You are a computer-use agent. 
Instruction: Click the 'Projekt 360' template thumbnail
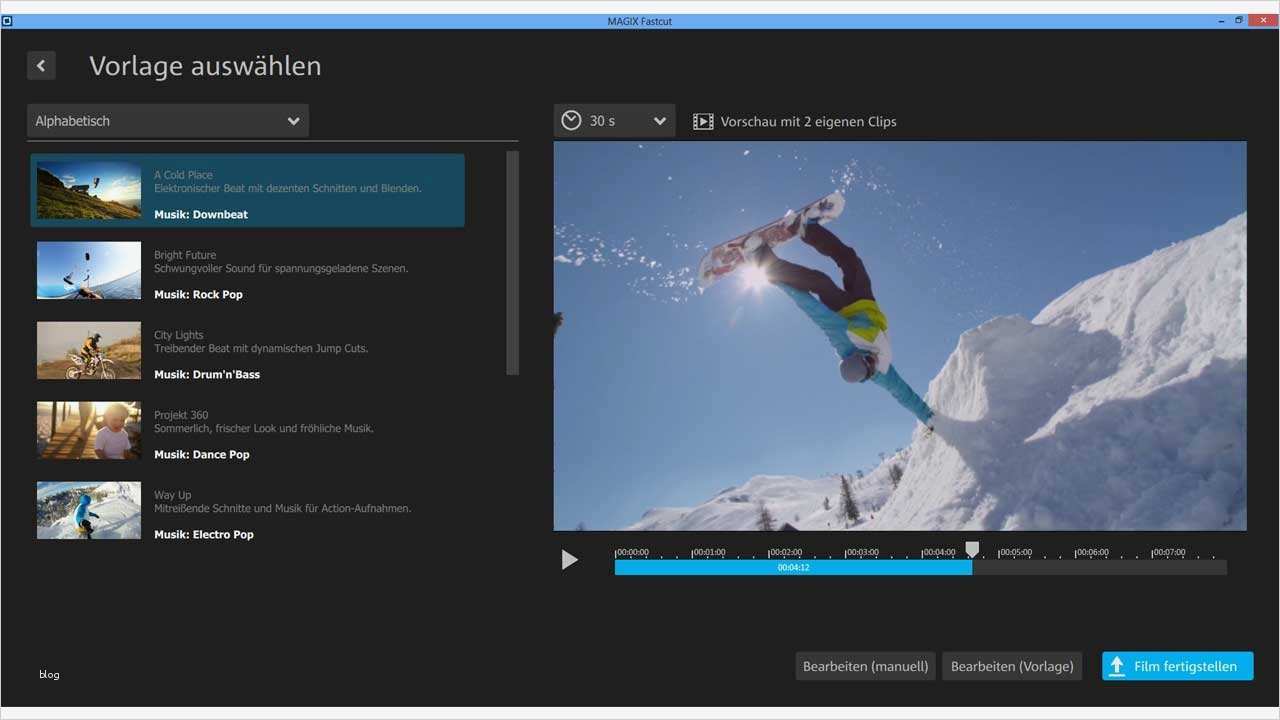(88, 430)
